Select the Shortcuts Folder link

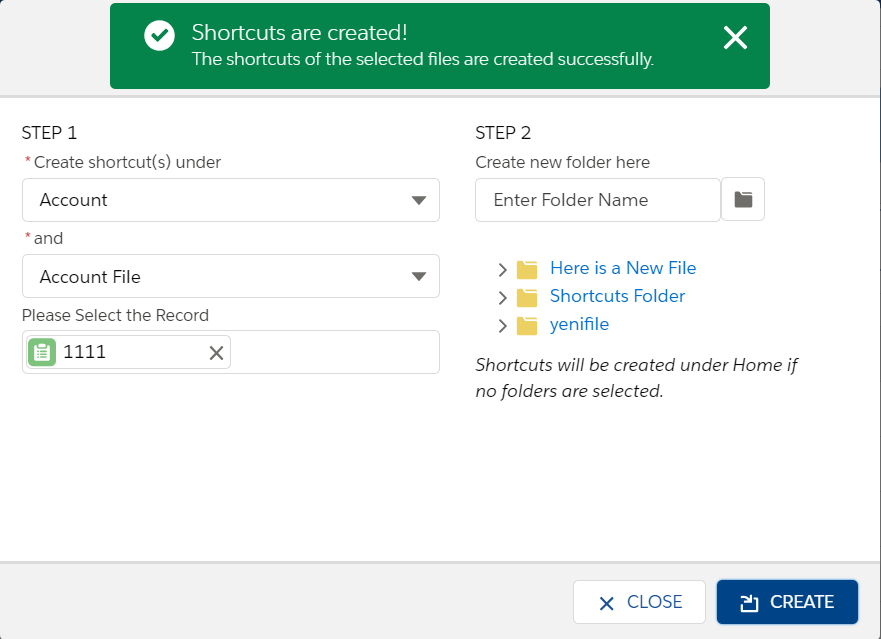click(617, 296)
